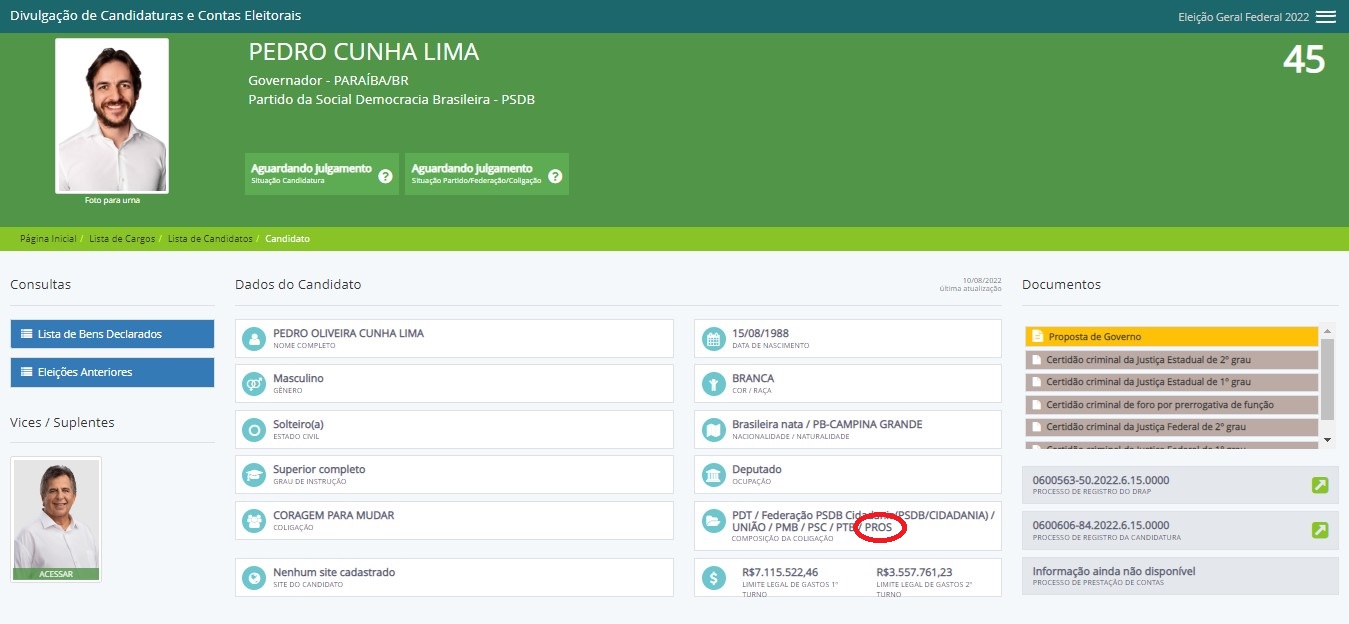Image resolution: width=1349 pixels, height=624 pixels.
Task: Click the person icon for Nome Completo
Action: point(254,339)
